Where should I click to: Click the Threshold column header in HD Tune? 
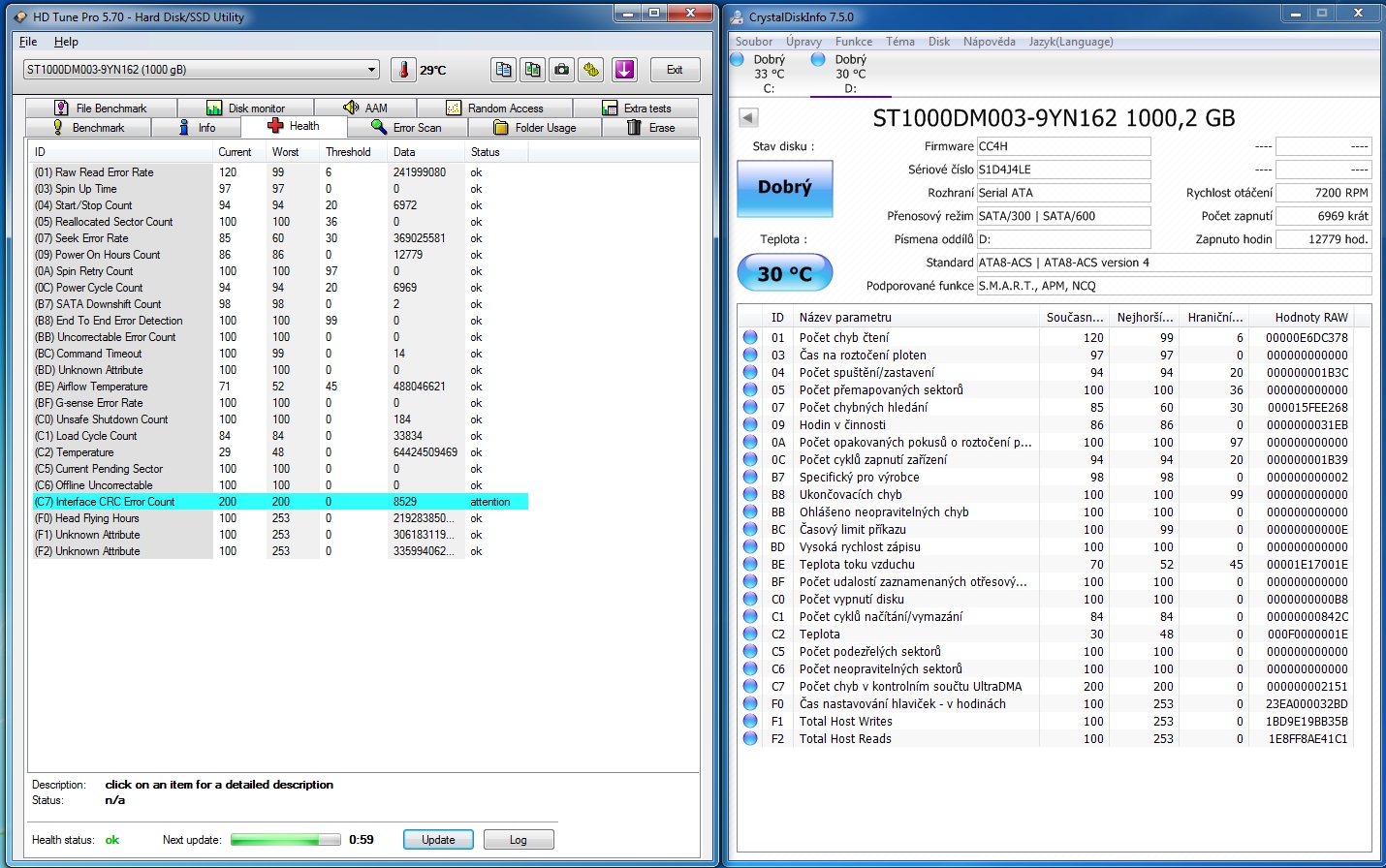354,152
